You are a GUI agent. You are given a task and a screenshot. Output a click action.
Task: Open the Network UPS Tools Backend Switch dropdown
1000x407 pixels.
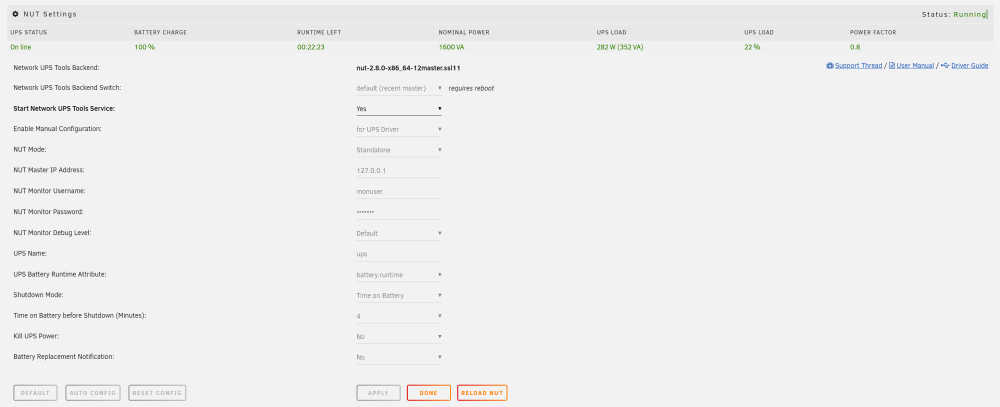(x=399, y=88)
